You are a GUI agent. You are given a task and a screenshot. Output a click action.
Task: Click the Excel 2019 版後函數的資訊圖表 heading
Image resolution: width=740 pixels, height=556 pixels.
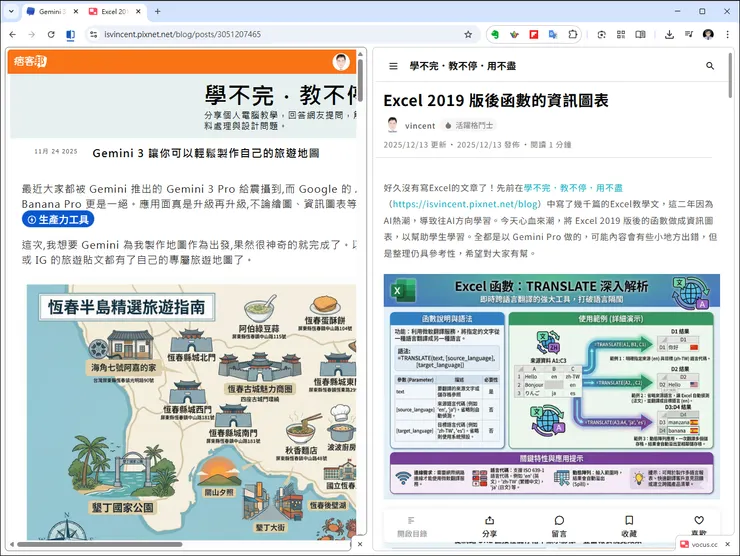point(496,101)
